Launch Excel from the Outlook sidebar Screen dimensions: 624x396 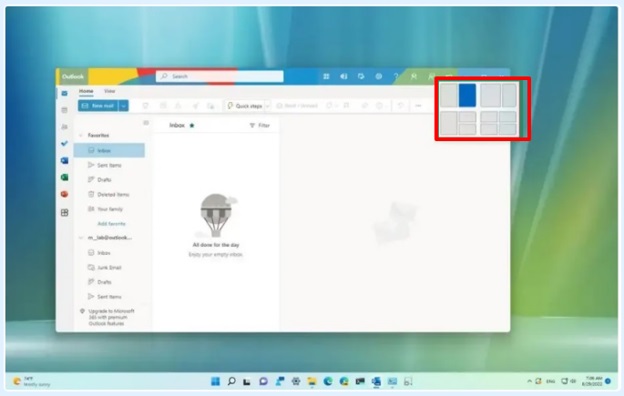(x=64, y=177)
